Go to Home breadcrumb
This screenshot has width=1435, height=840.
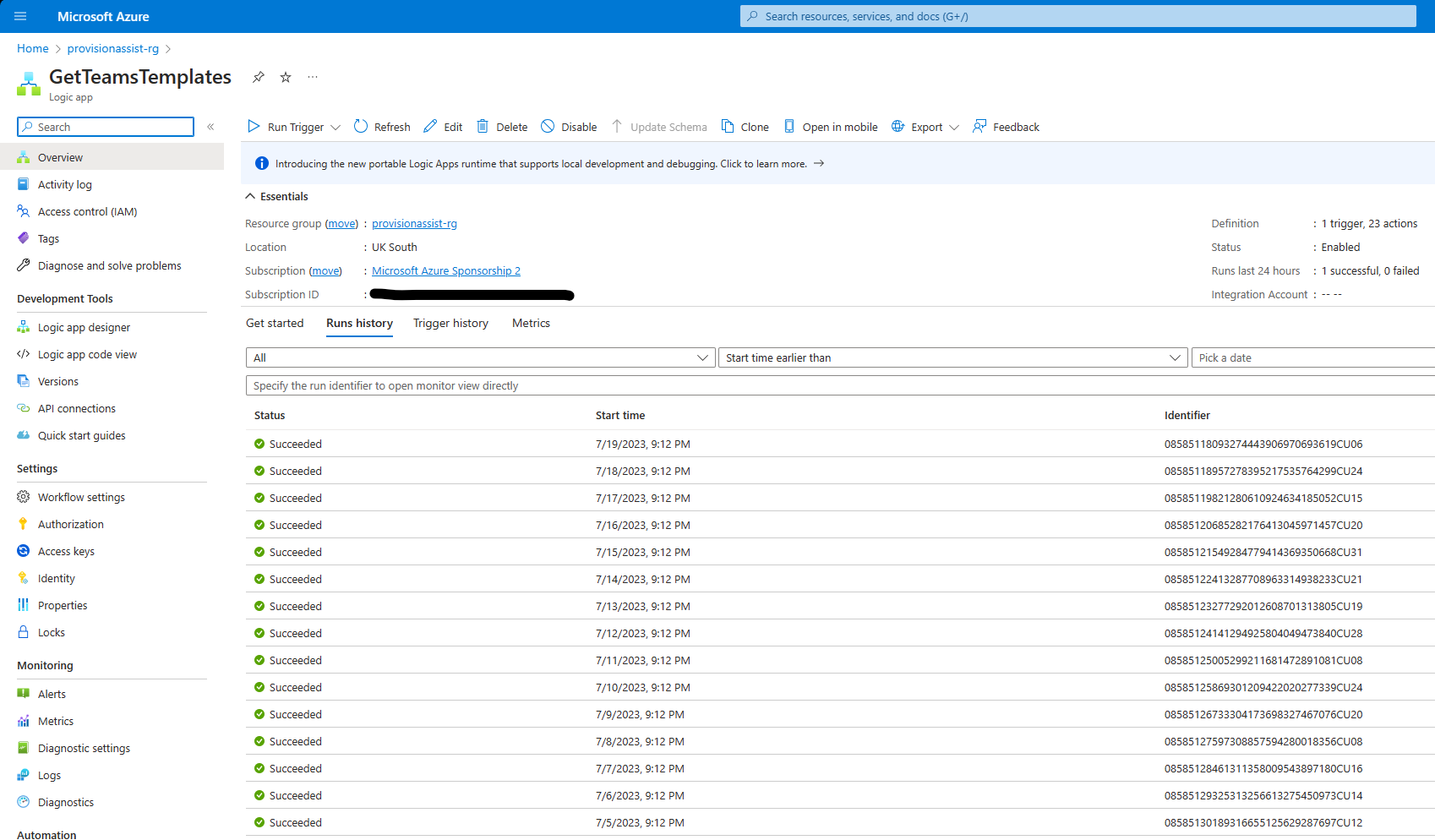[x=33, y=48]
